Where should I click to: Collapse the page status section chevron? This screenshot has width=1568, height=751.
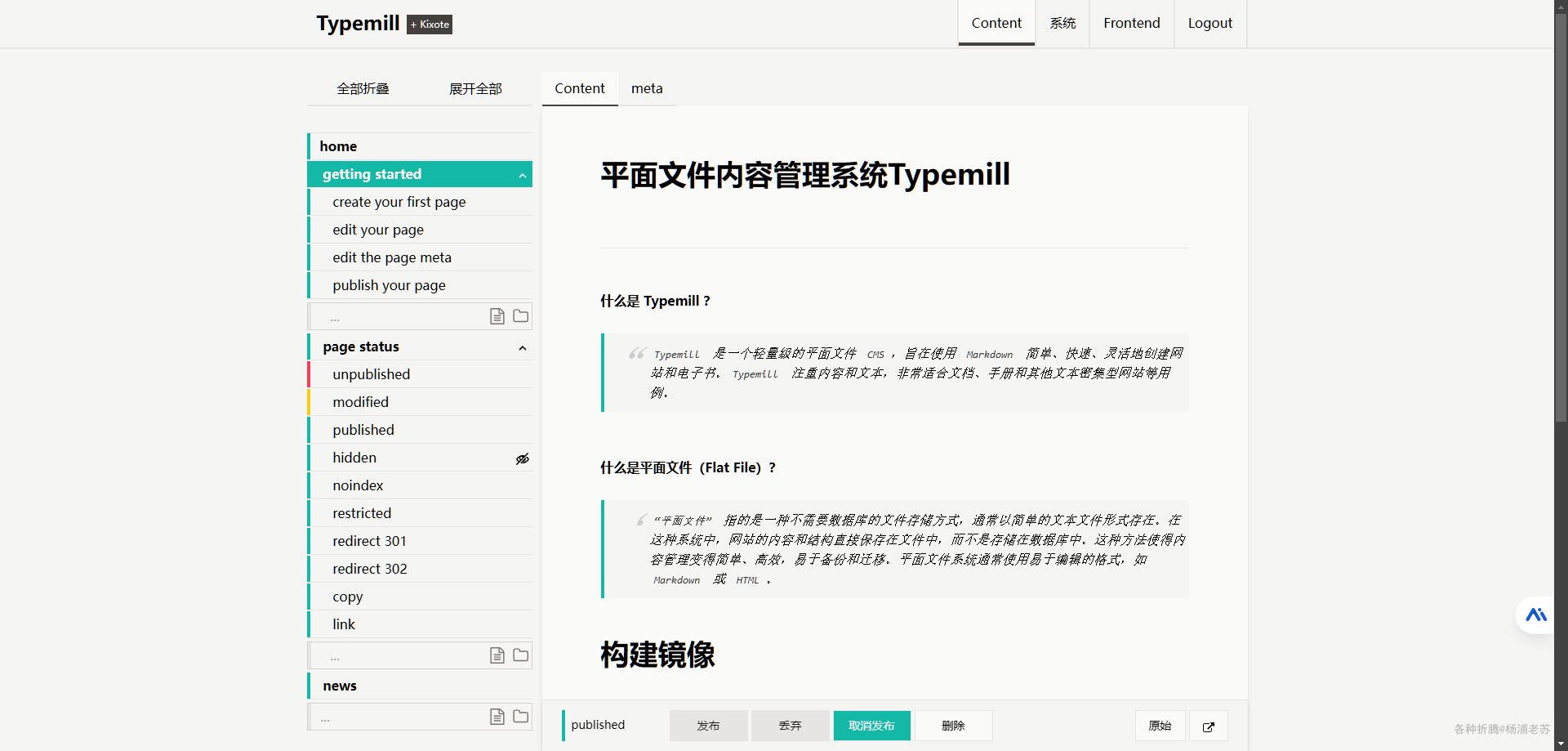(523, 348)
